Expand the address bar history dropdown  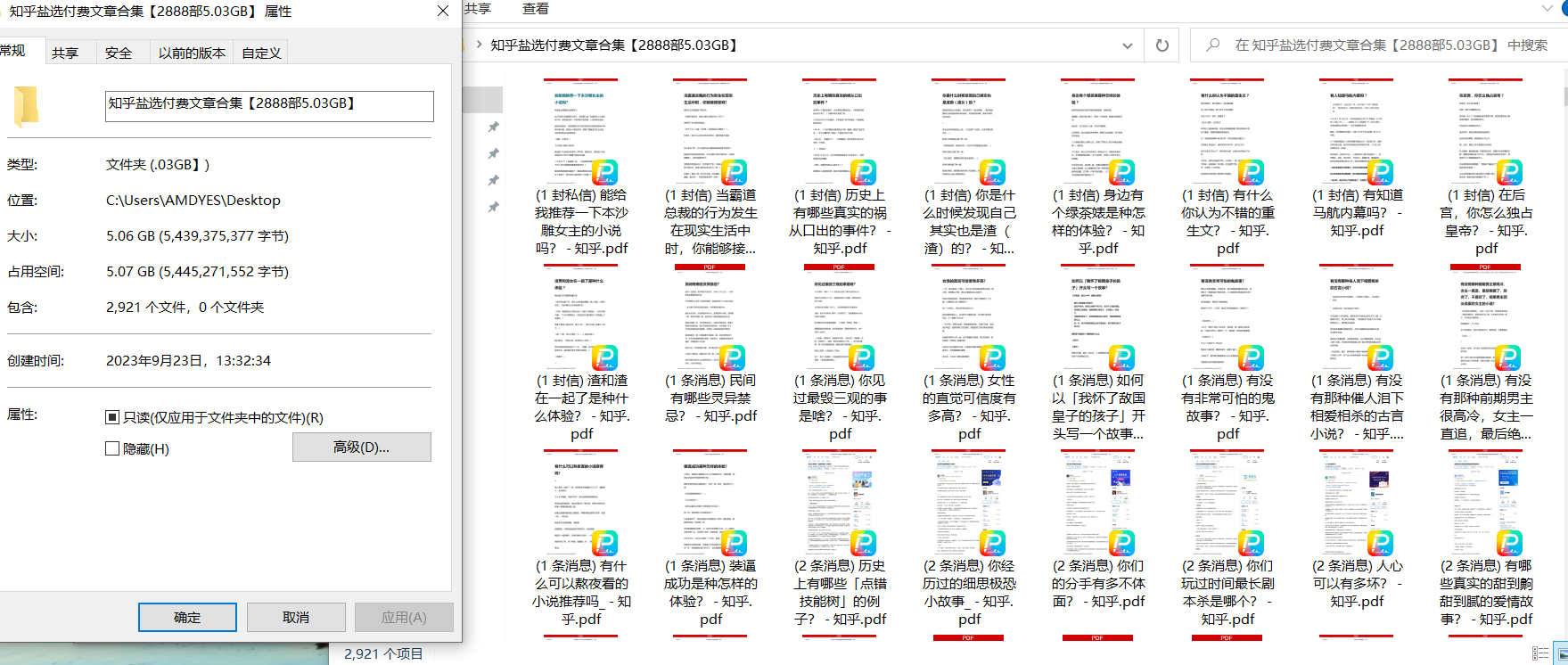click(x=1128, y=45)
